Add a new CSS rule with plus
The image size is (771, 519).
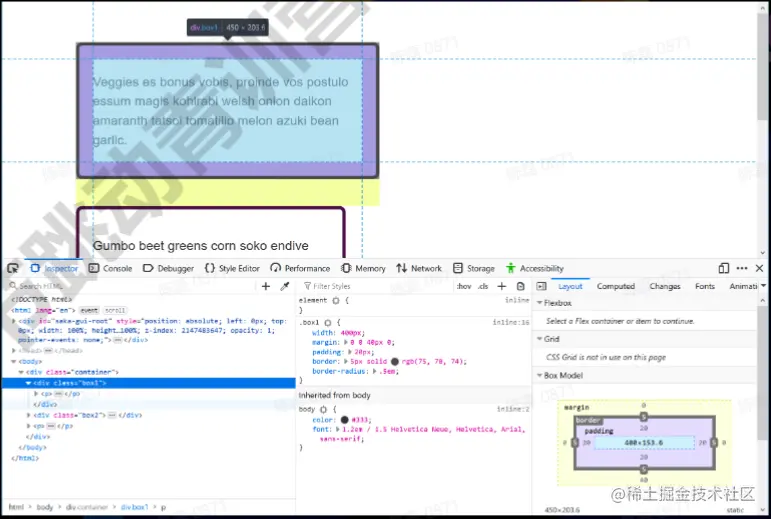pos(502,286)
